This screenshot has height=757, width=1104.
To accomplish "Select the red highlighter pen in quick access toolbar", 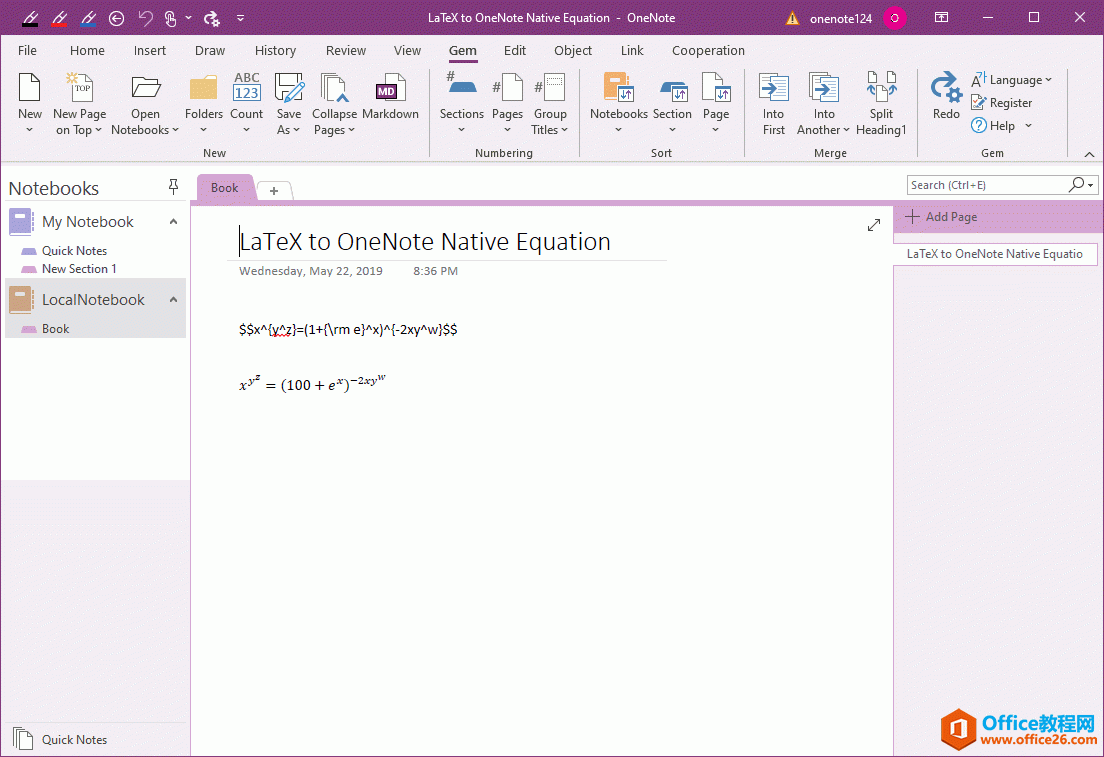I will pyautogui.click(x=60, y=17).
